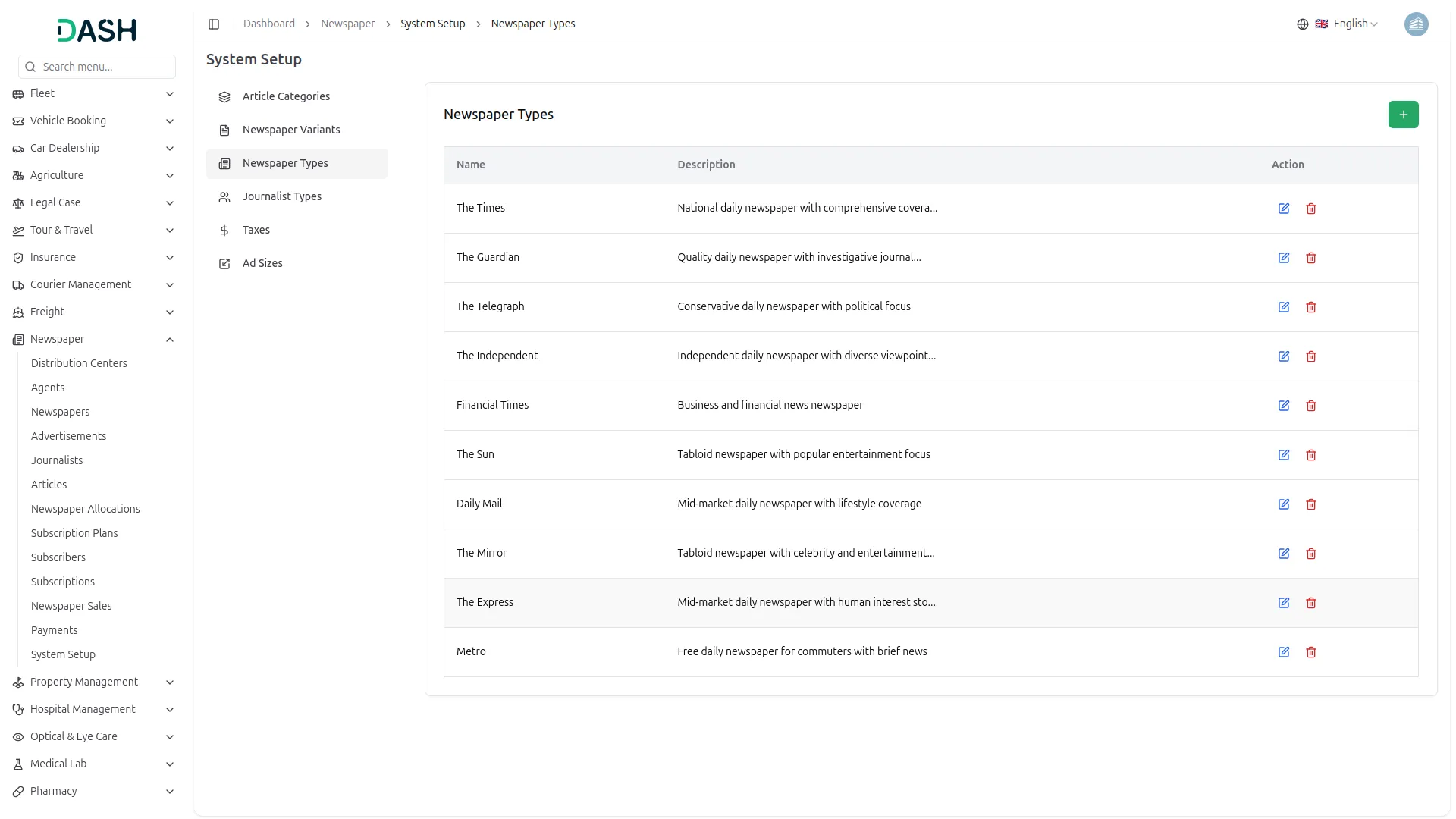Edit the Financial Times entry
The width and height of the screenshot is (1456, 819).
[x=1284, y=406]
